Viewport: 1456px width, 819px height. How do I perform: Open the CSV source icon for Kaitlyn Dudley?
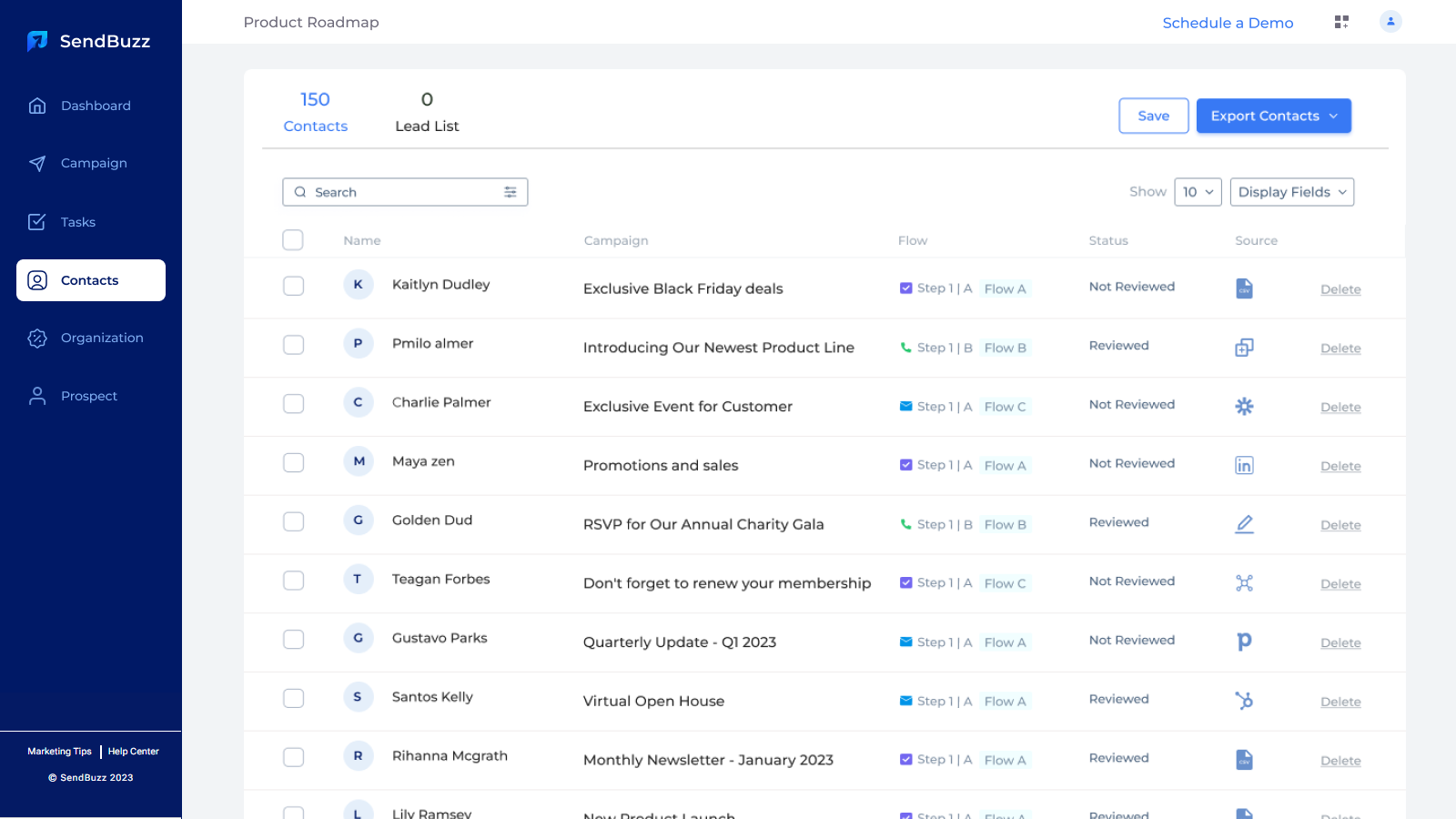click(1244, 288)
